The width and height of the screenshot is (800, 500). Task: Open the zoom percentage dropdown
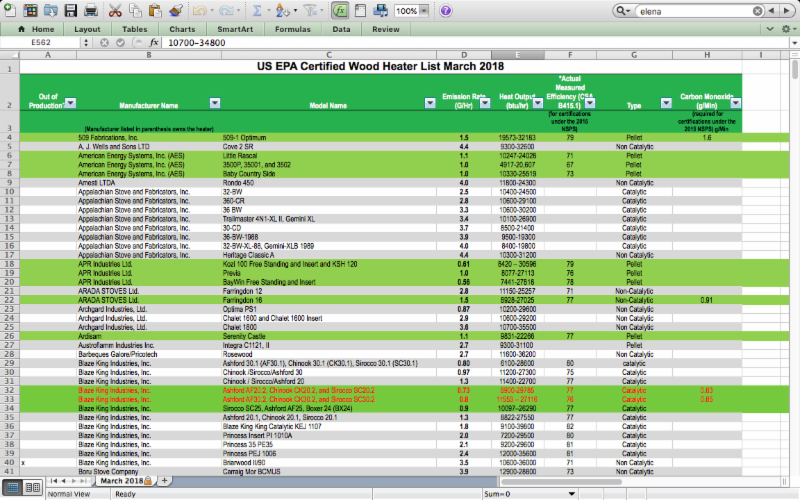(426, 11)
